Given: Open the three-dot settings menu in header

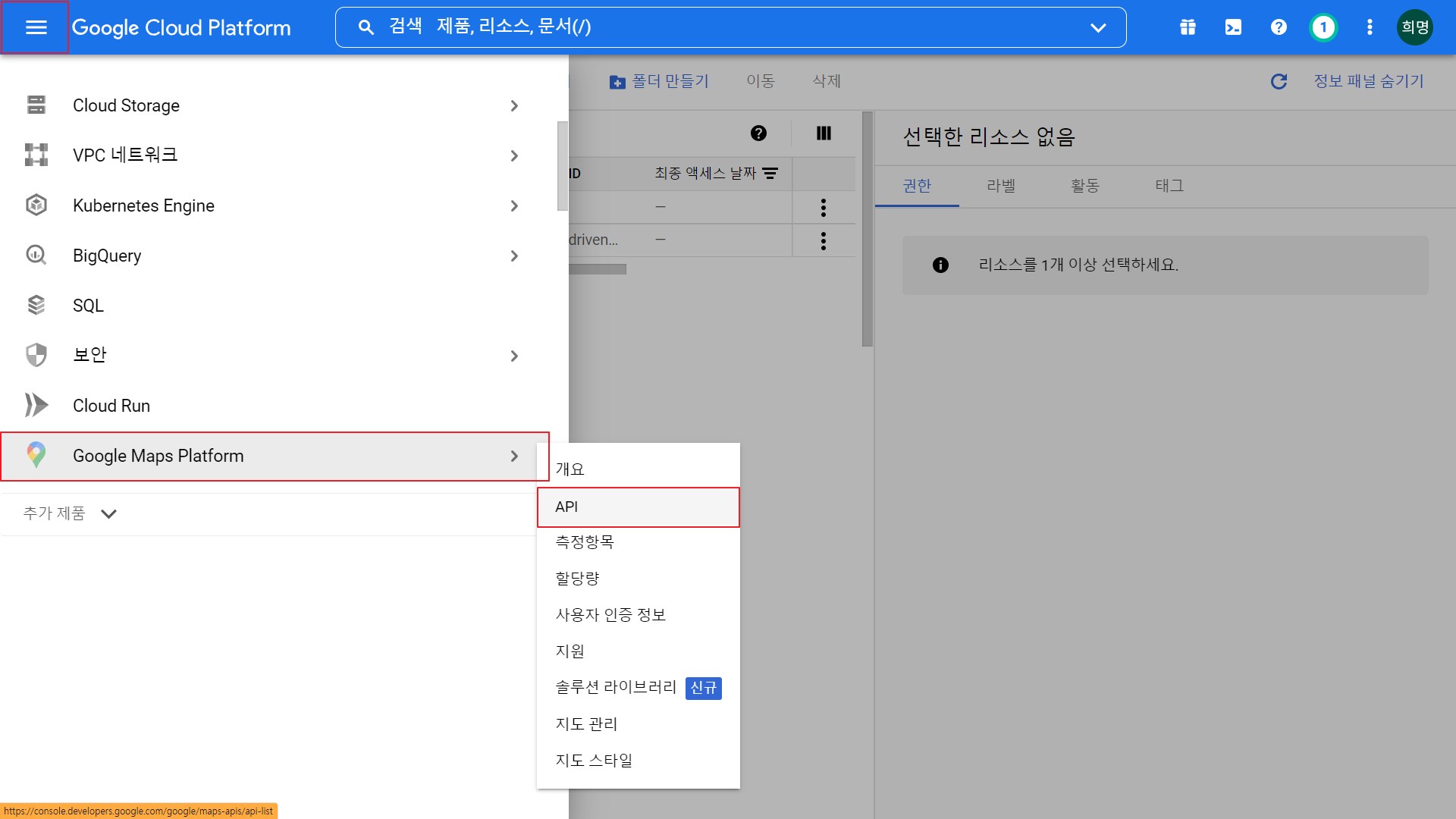Looking at the screenshot, I should click(1369, 27).
